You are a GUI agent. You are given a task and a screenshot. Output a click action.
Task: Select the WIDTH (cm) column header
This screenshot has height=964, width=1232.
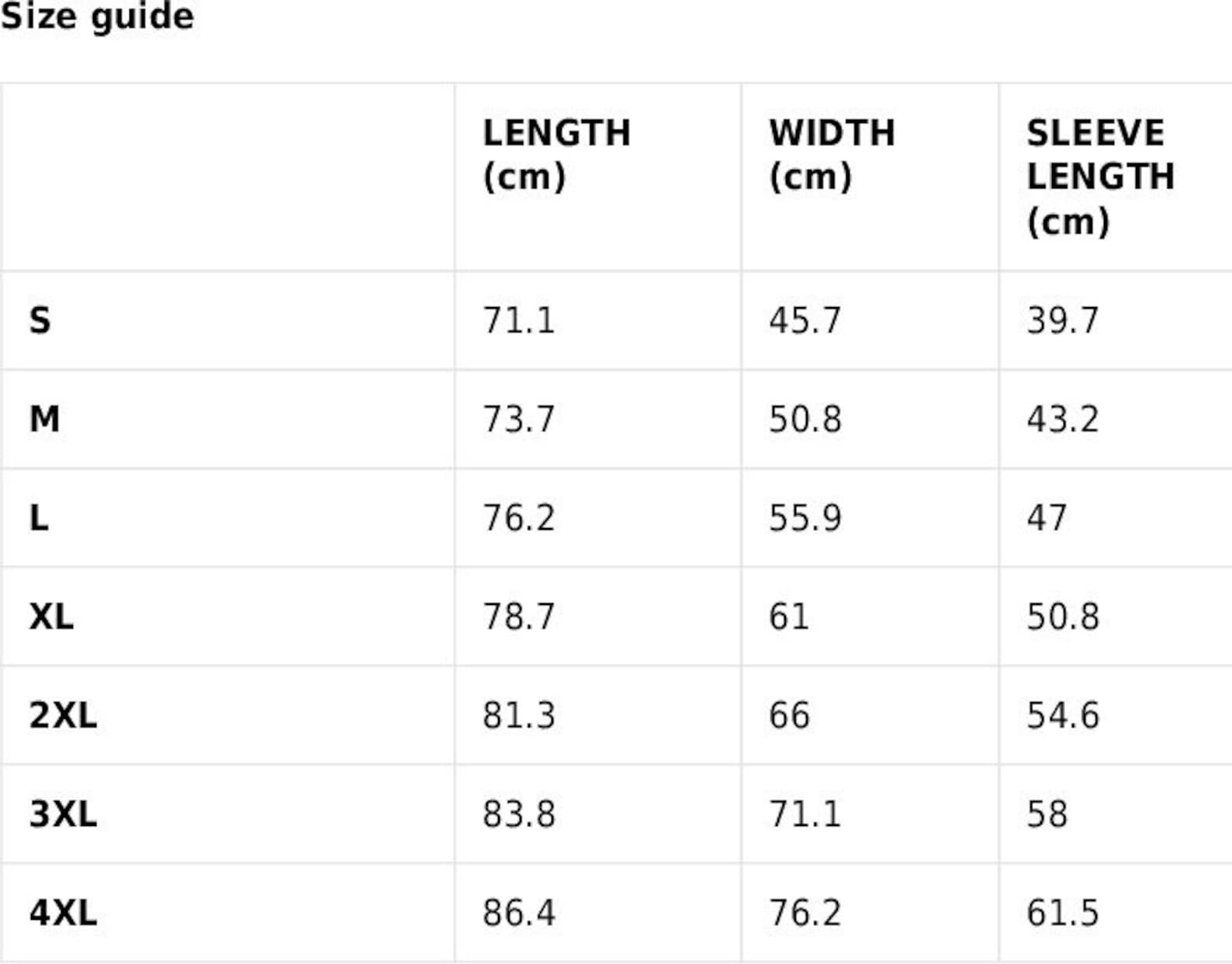[x=832, y=154]
